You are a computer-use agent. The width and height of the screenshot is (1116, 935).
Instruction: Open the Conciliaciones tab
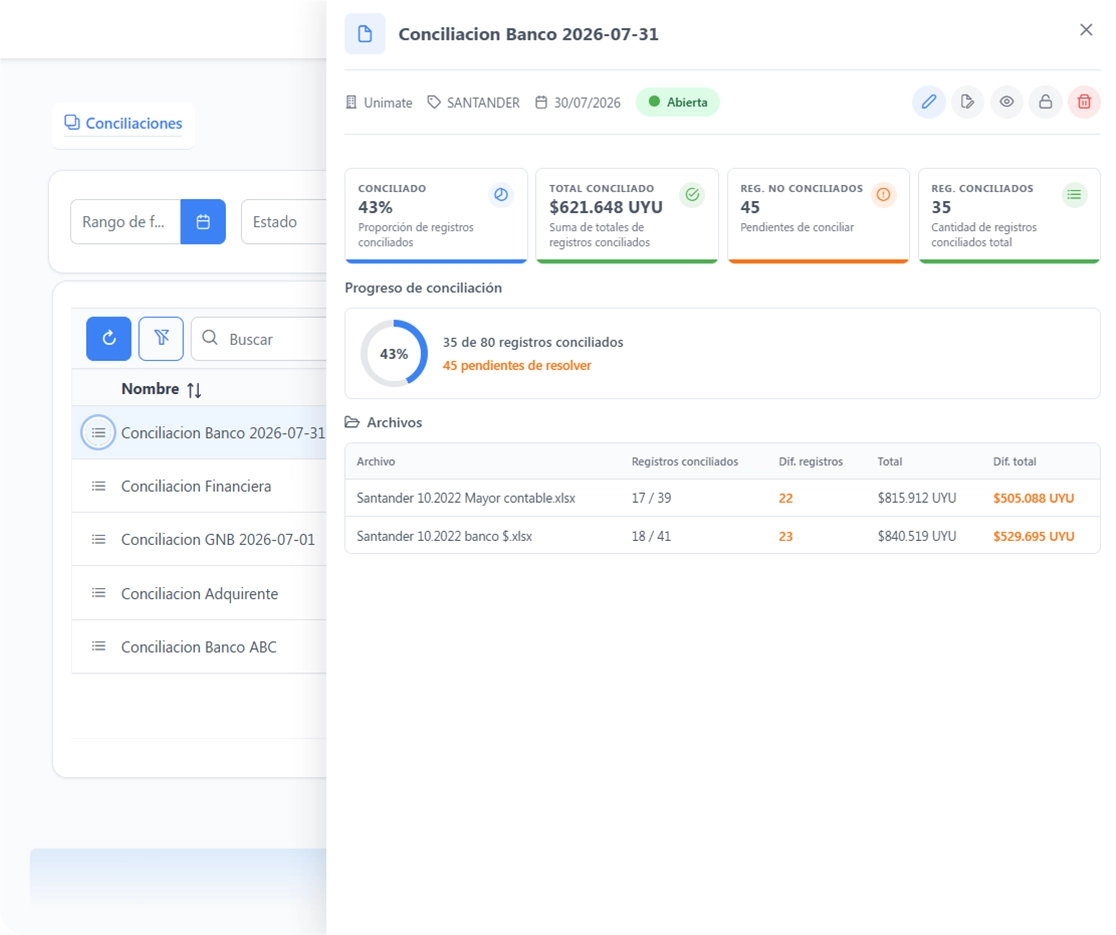pyautogui.click(x=123, y=123)
